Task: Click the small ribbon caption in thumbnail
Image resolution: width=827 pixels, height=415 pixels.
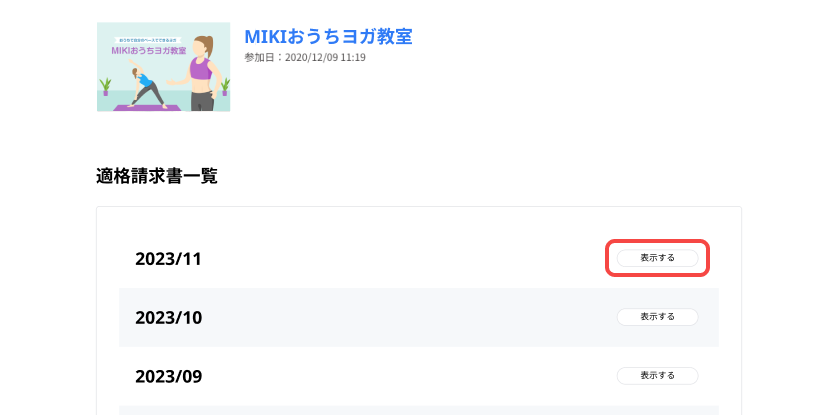Action: click(148, 40)
